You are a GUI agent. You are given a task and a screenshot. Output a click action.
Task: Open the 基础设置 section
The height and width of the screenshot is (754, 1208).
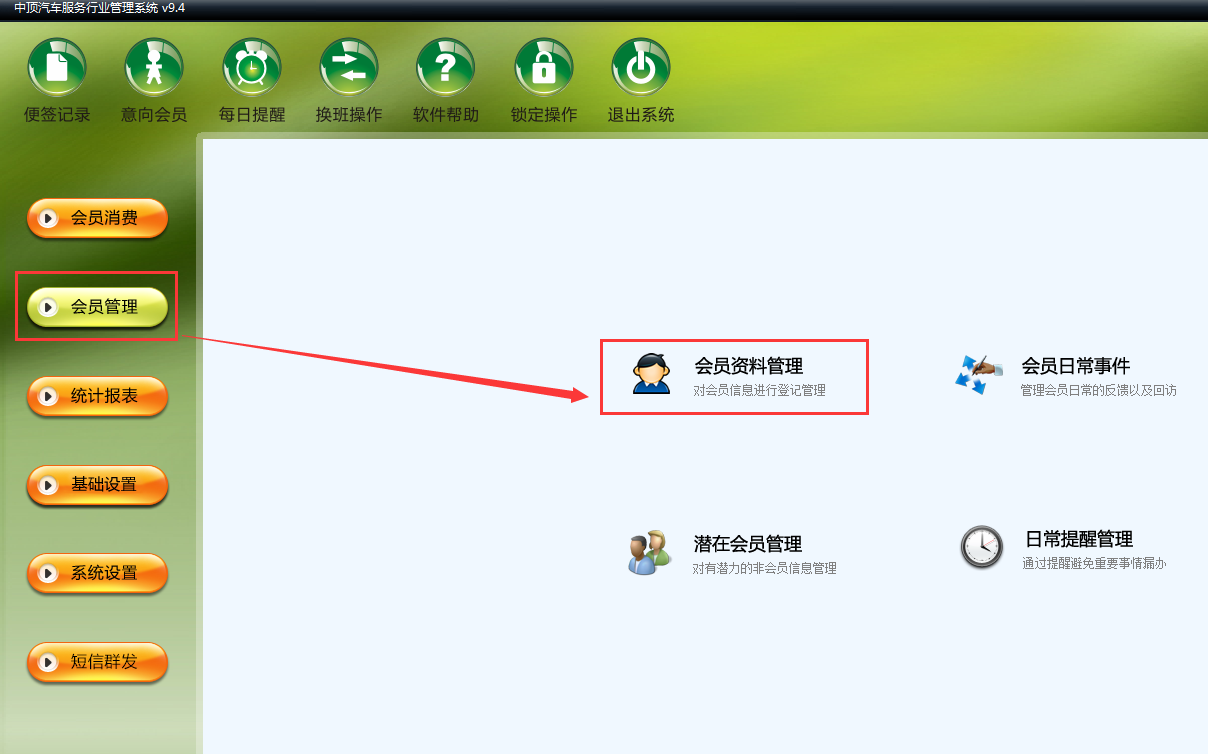pyautogui.click(x=97, y=485)
